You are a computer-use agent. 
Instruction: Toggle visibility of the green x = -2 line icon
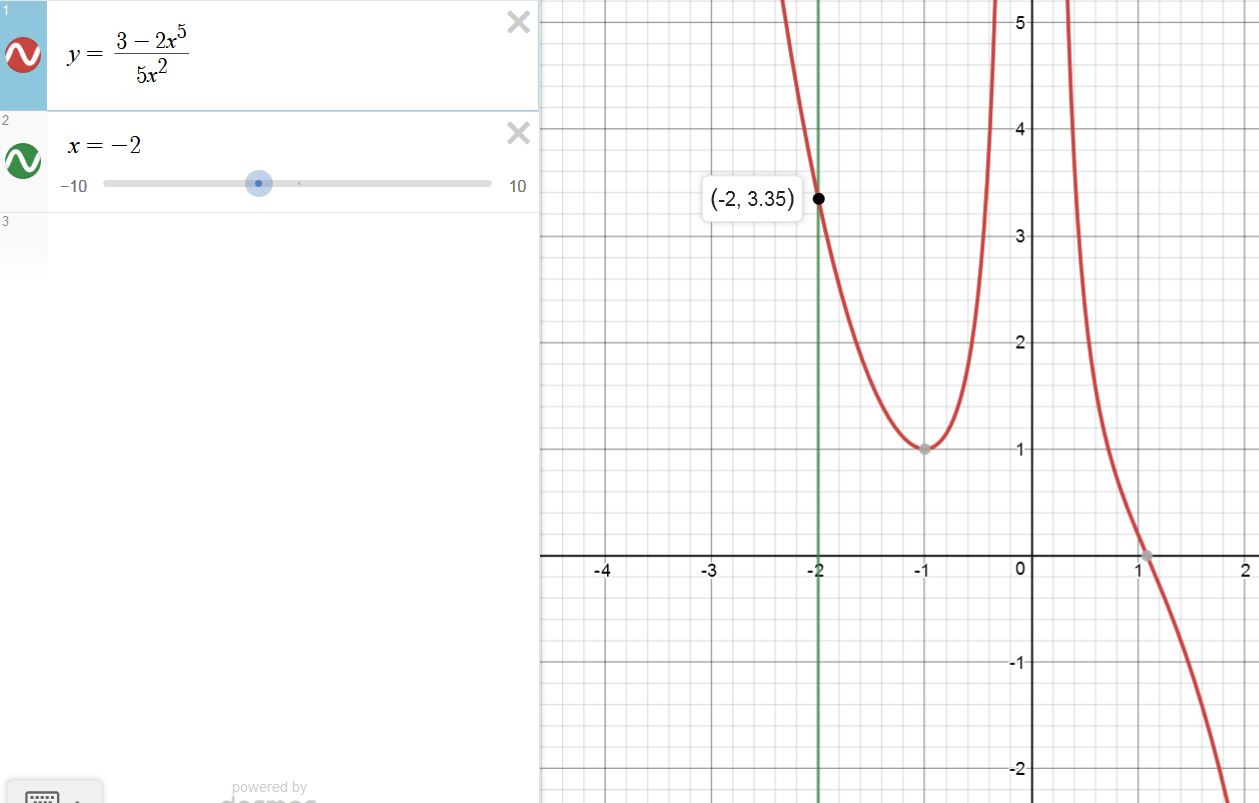tap(23, 160)
